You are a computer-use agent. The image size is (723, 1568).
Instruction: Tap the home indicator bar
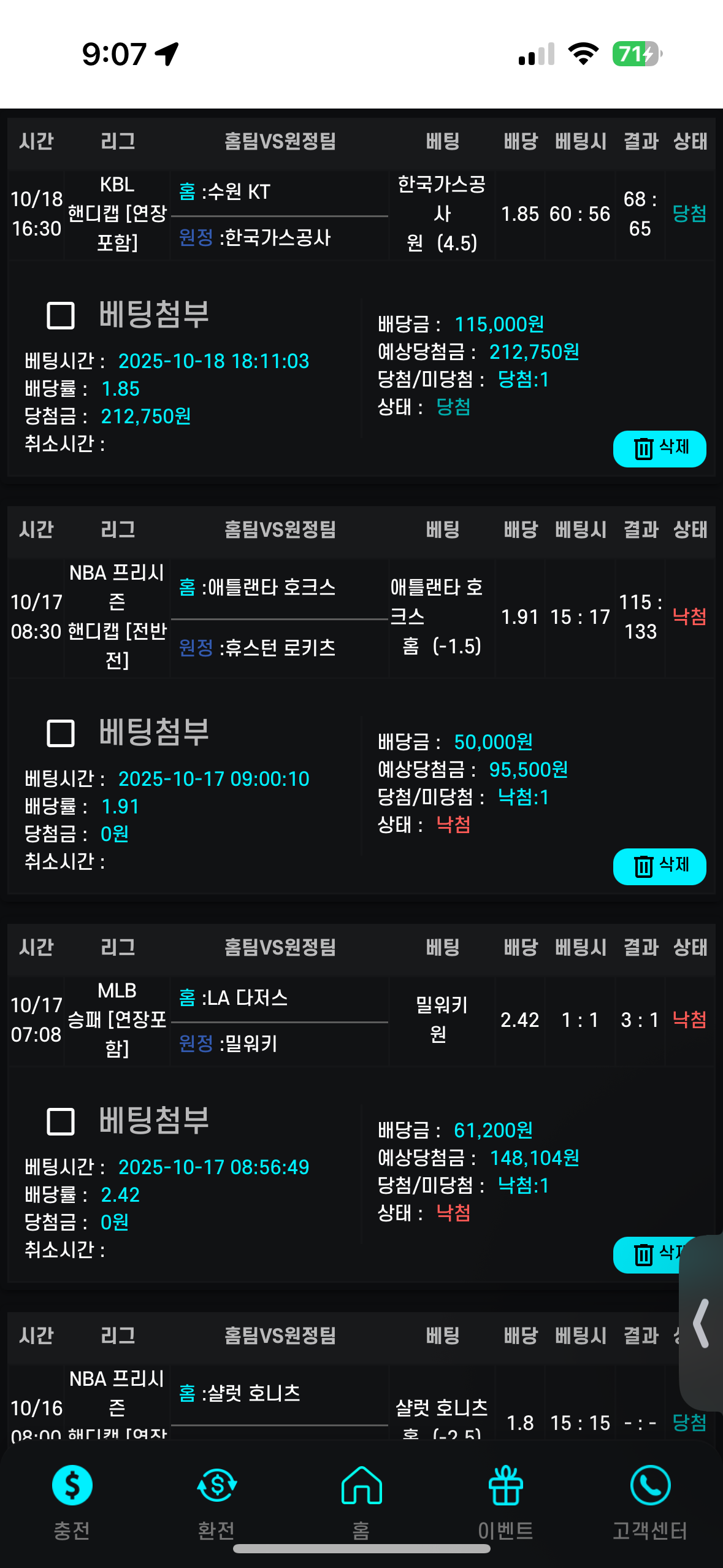(x=361, y=1549)
